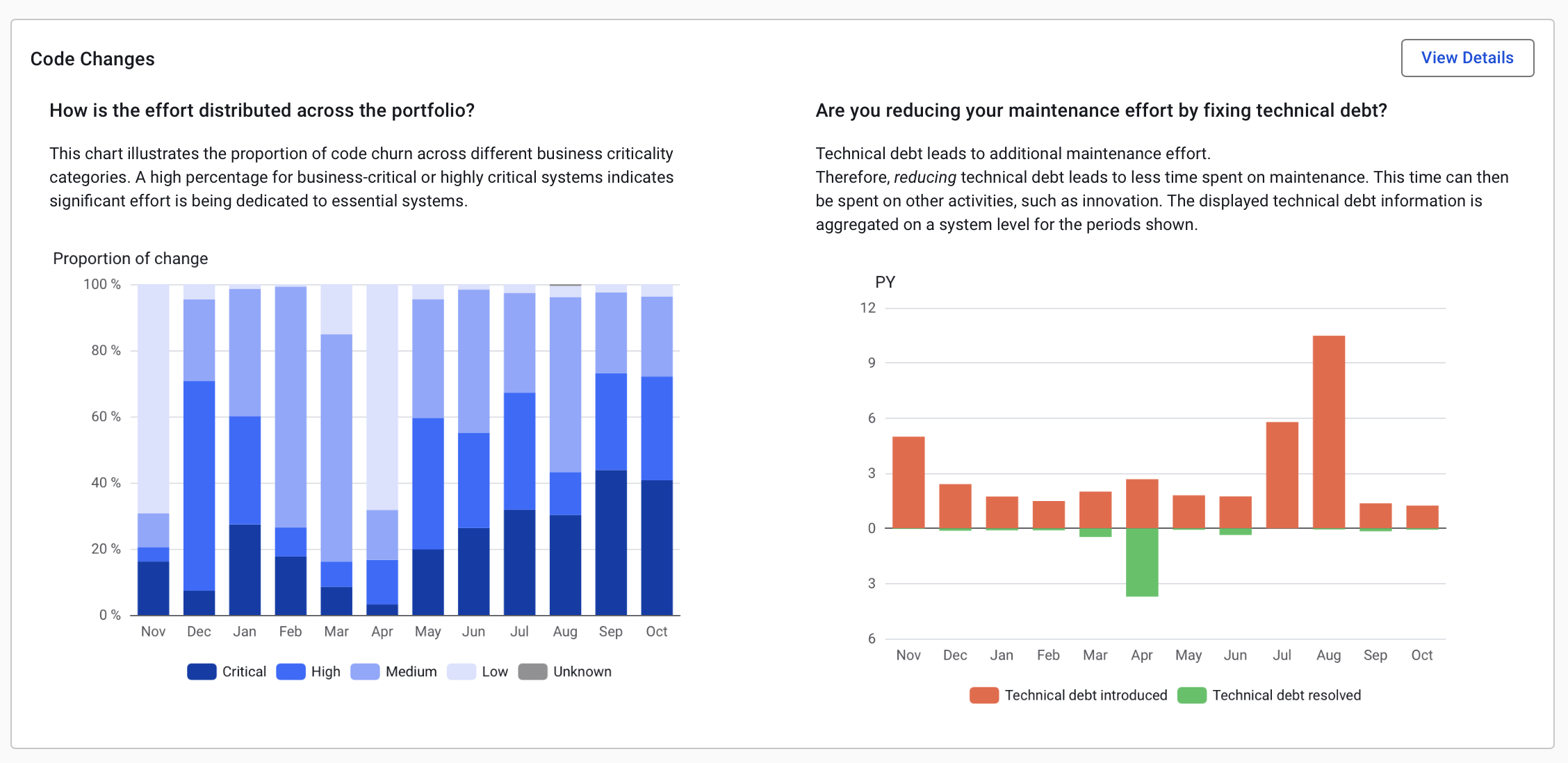Viewport: 1568px width, 763px height.
Task: Click the View Details button
Action: [1467, 58]
